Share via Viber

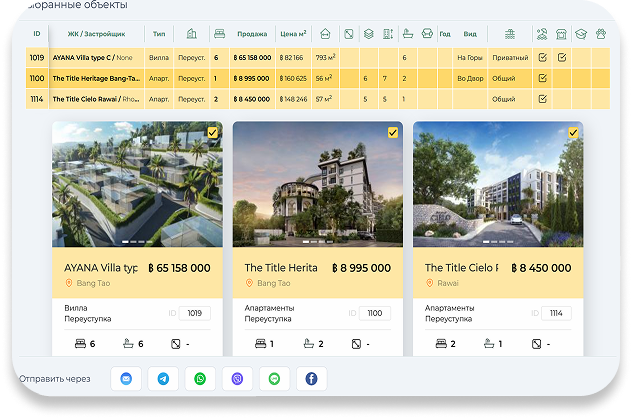[x=238, y=379]
